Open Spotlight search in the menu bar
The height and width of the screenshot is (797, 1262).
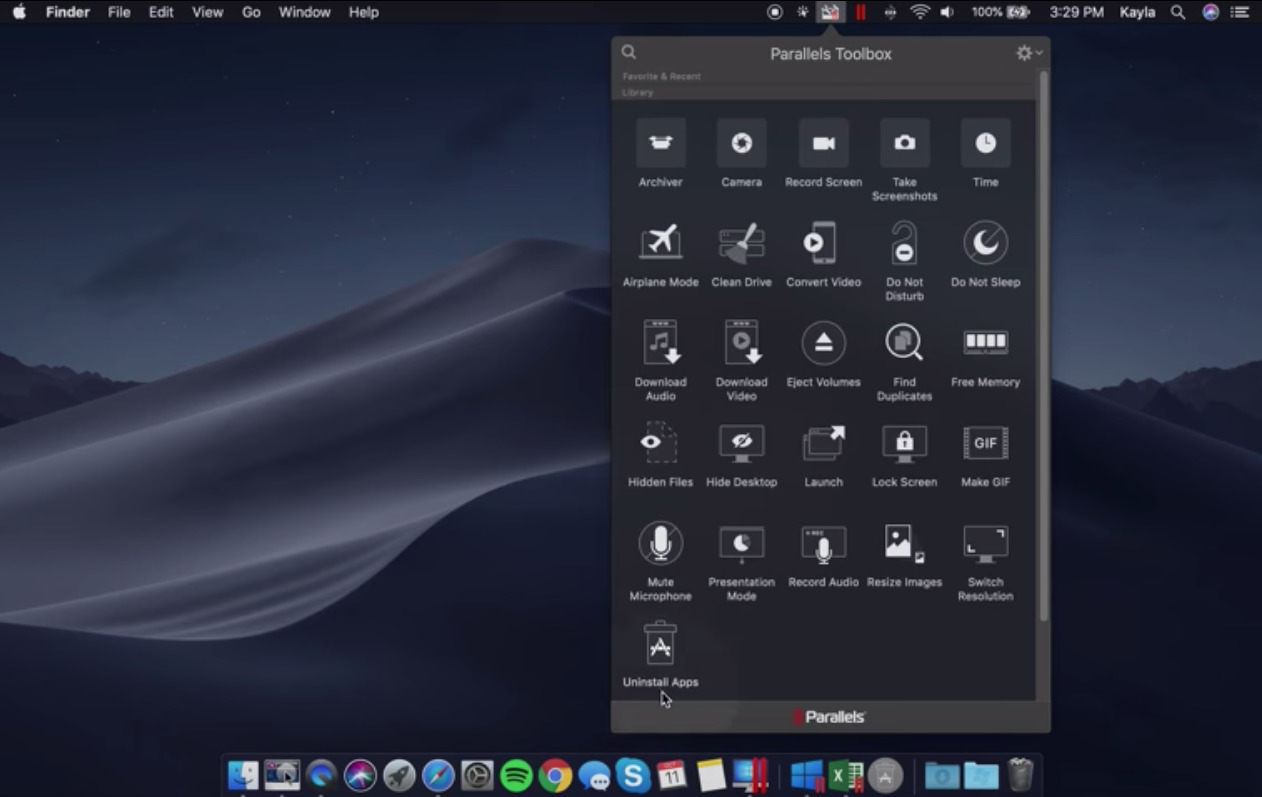(x=1178, y=12)
